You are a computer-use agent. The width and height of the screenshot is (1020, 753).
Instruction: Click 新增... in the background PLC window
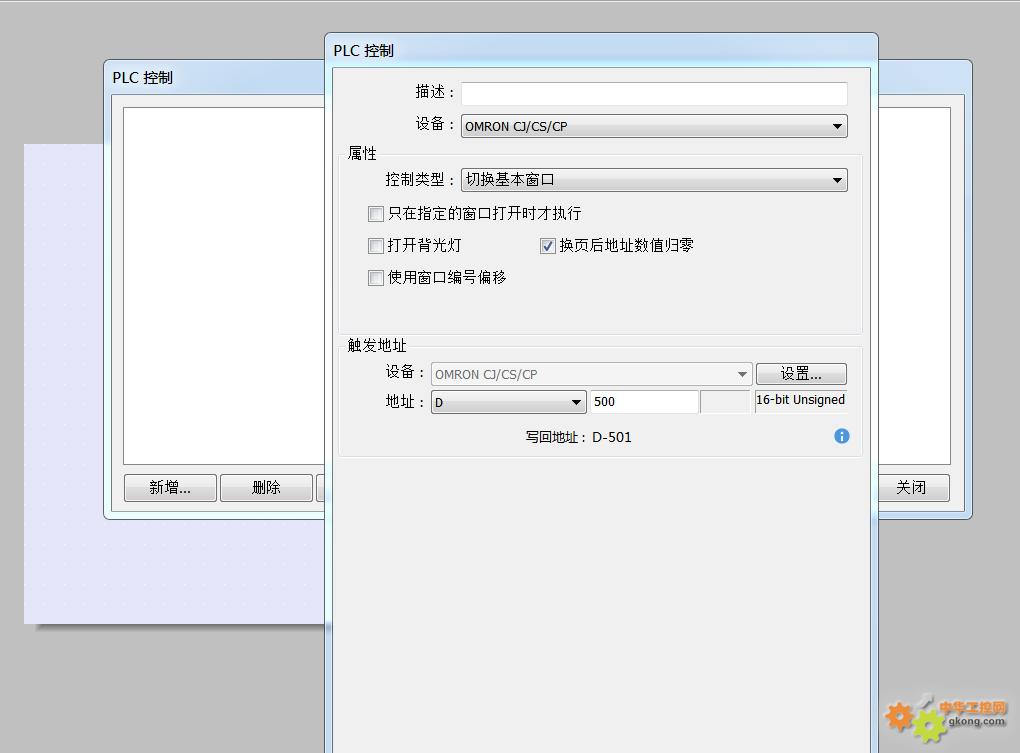point(170,488)
